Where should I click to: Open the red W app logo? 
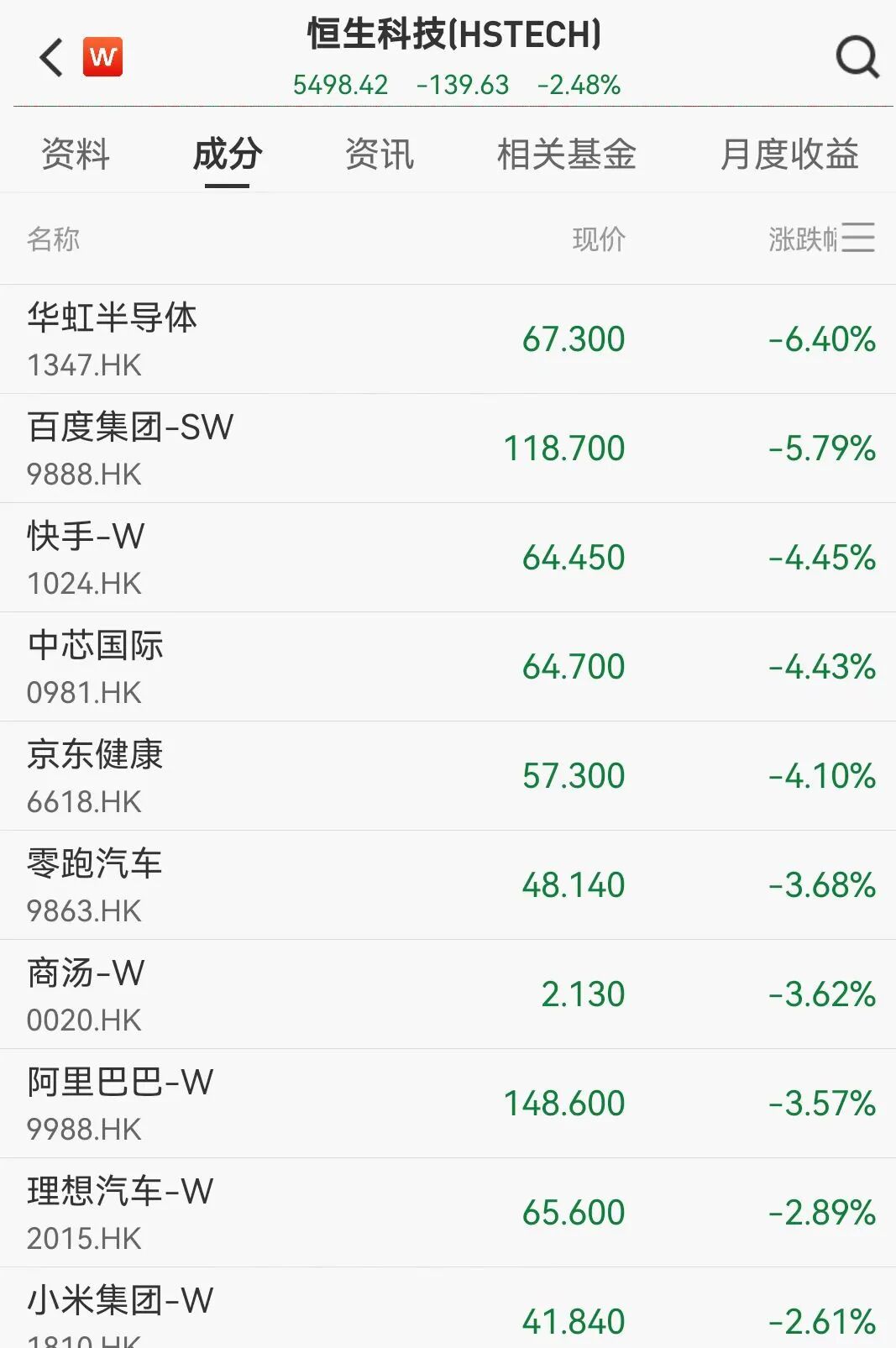(x=102, y=57)
